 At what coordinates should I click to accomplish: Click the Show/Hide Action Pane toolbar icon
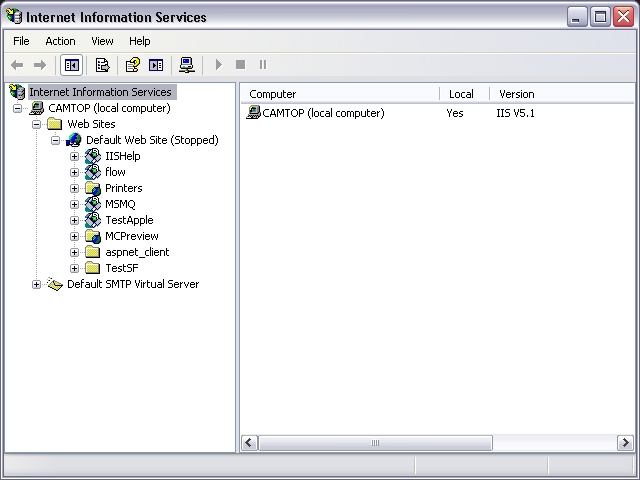pyautogui.click(x=156, y=65)
